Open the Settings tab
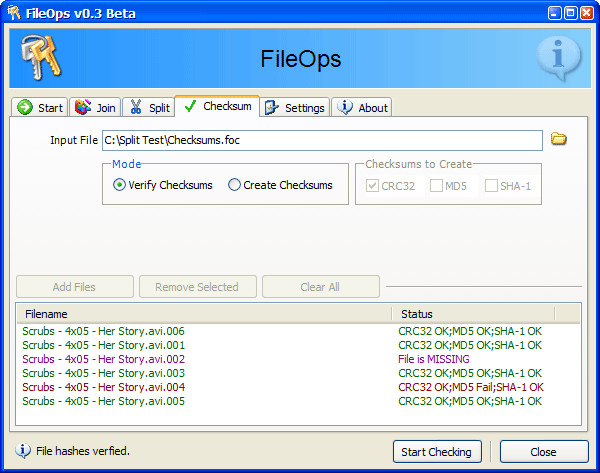The height and width of the screenshot is (473, 600). 295,107
